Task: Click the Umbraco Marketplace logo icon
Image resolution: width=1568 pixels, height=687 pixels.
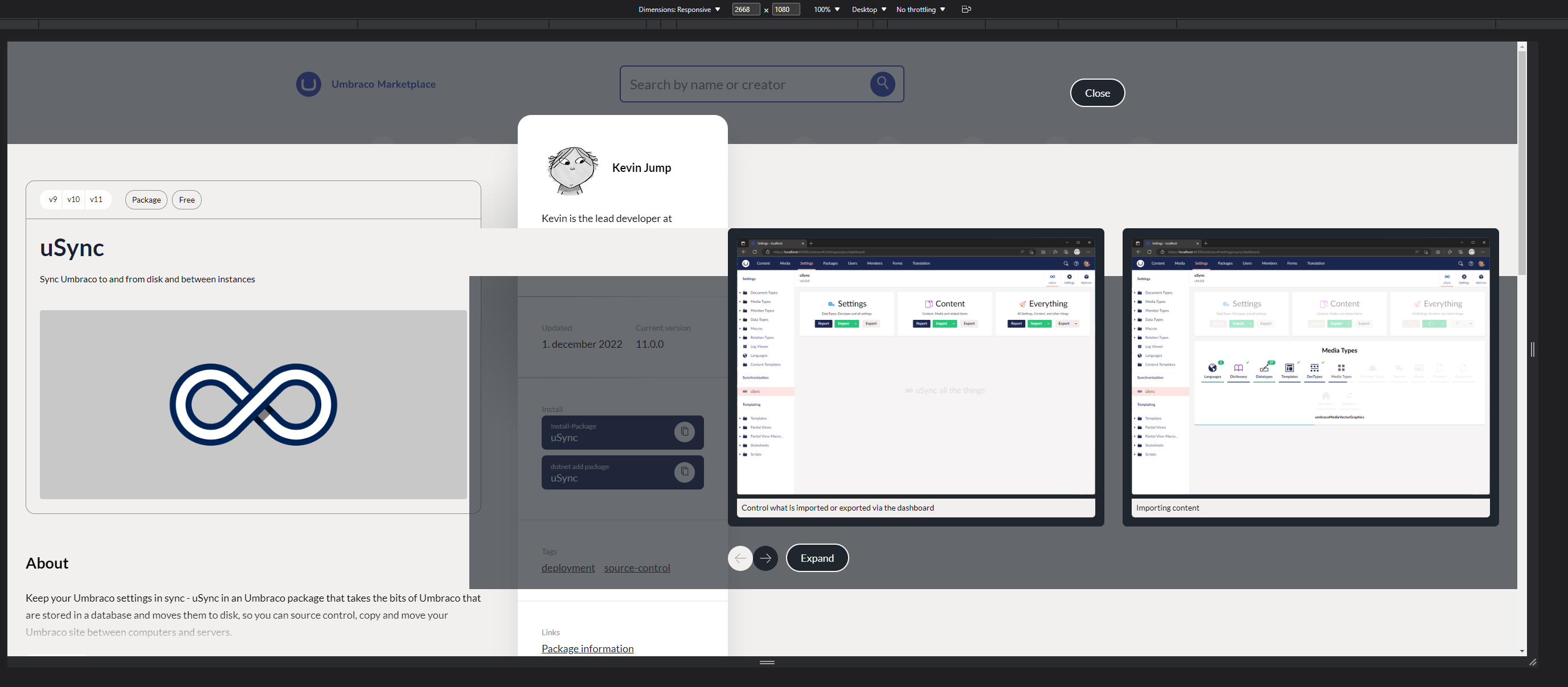Action: click(x=309, y=84)
